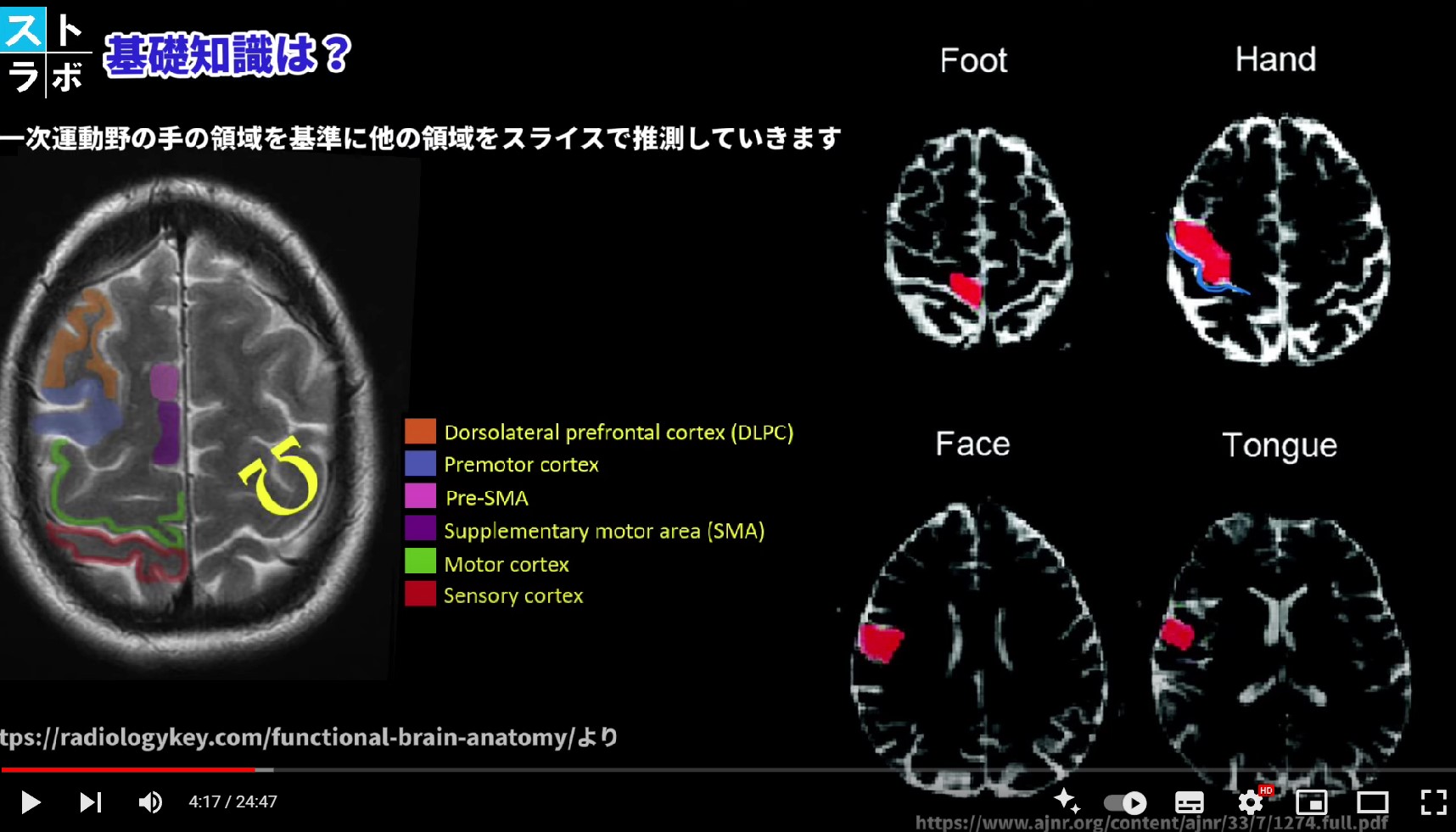
Task: Open the HD settings gear menu
Action: pos(1250,801)
